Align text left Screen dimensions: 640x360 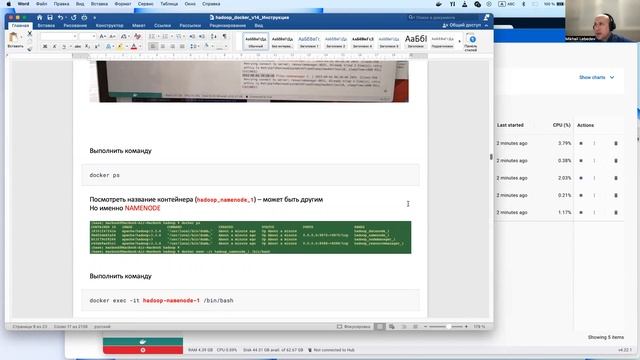click(153, 47)
